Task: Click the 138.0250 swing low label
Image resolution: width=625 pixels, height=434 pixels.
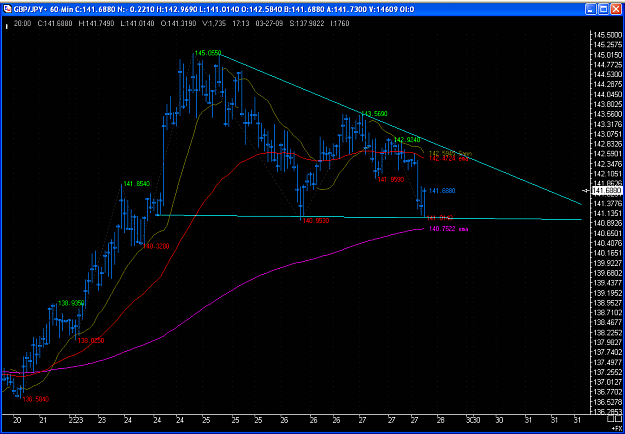Action: pyautogui.click(x=91, y=341)
